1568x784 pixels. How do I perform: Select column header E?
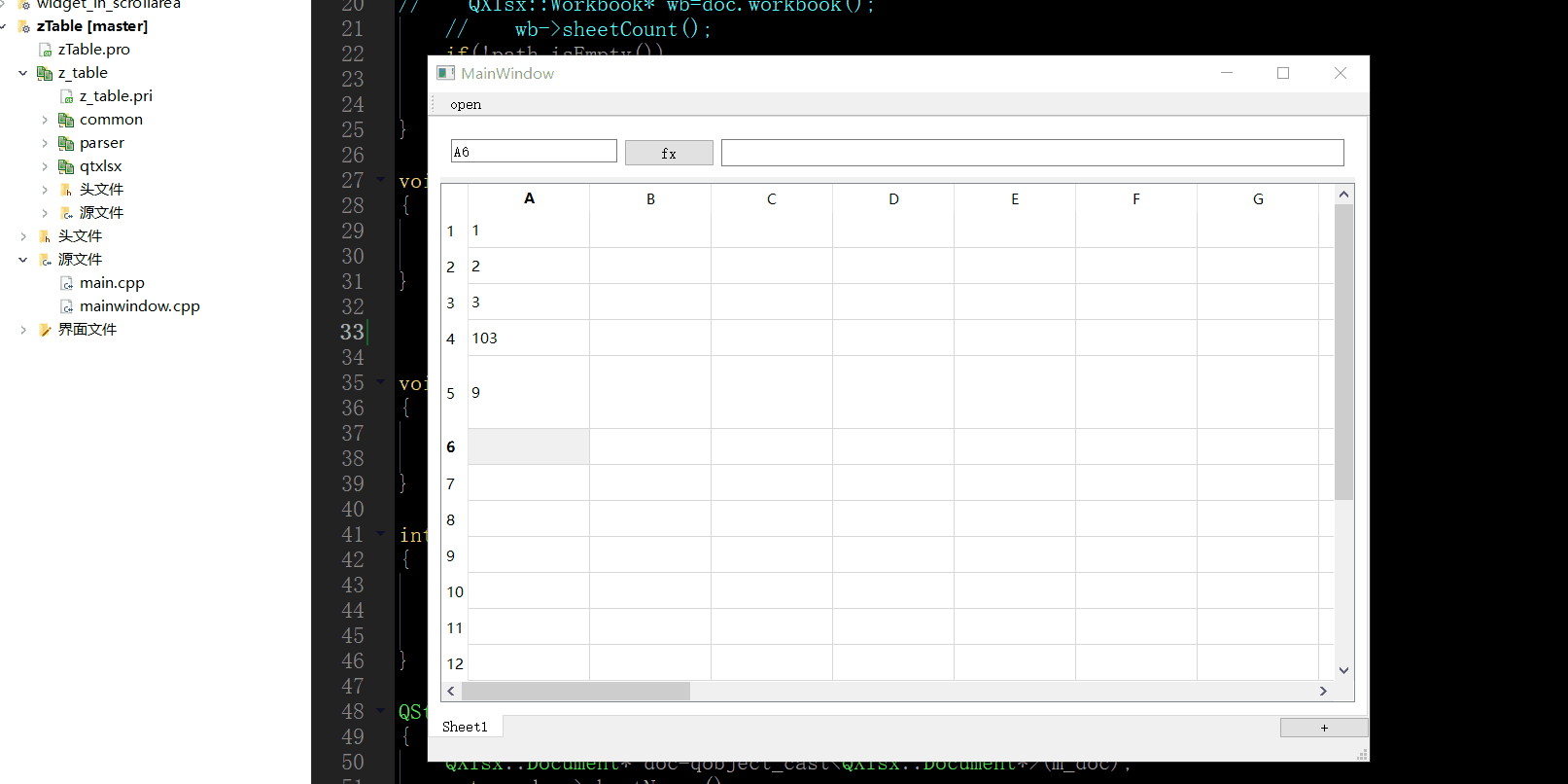click(x=1015, y=198)
